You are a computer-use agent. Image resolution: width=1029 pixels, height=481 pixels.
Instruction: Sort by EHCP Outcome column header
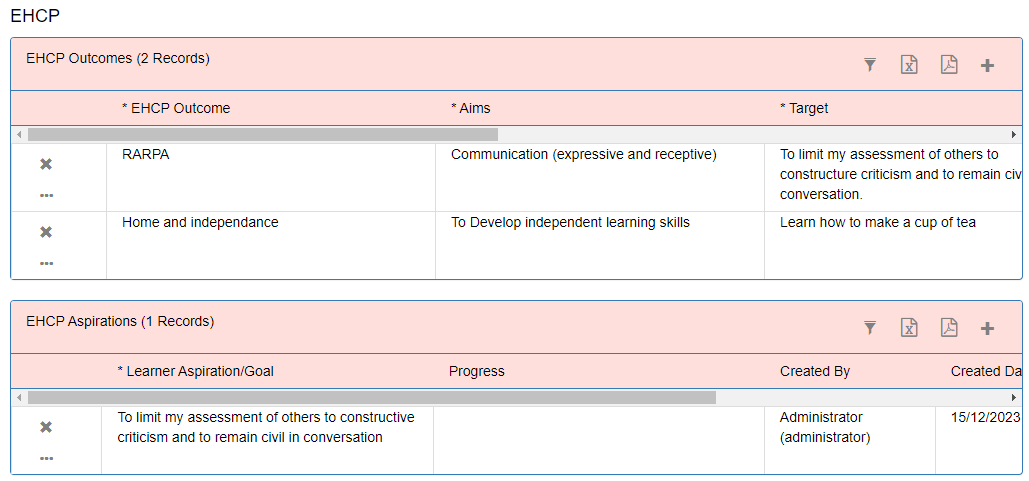(176, 108)
